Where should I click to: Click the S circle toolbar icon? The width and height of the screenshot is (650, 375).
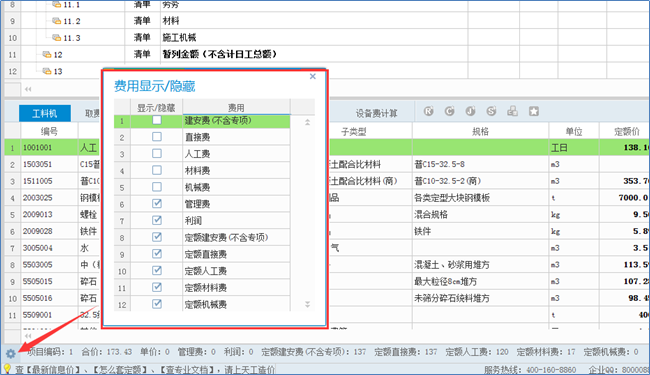[492, 111]
